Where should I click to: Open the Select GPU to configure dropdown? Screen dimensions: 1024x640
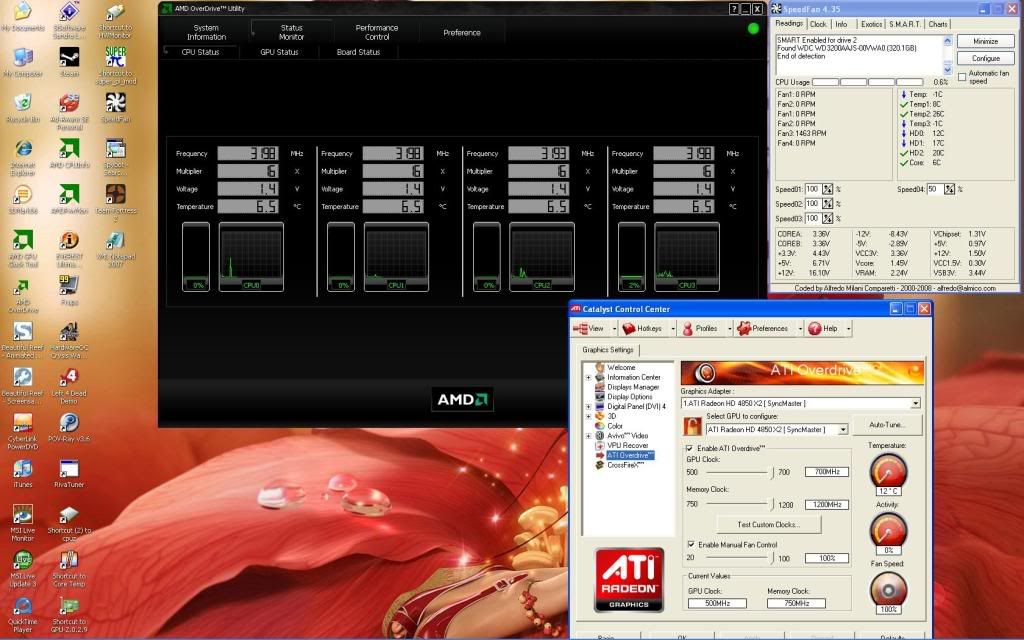pos(843,430)
